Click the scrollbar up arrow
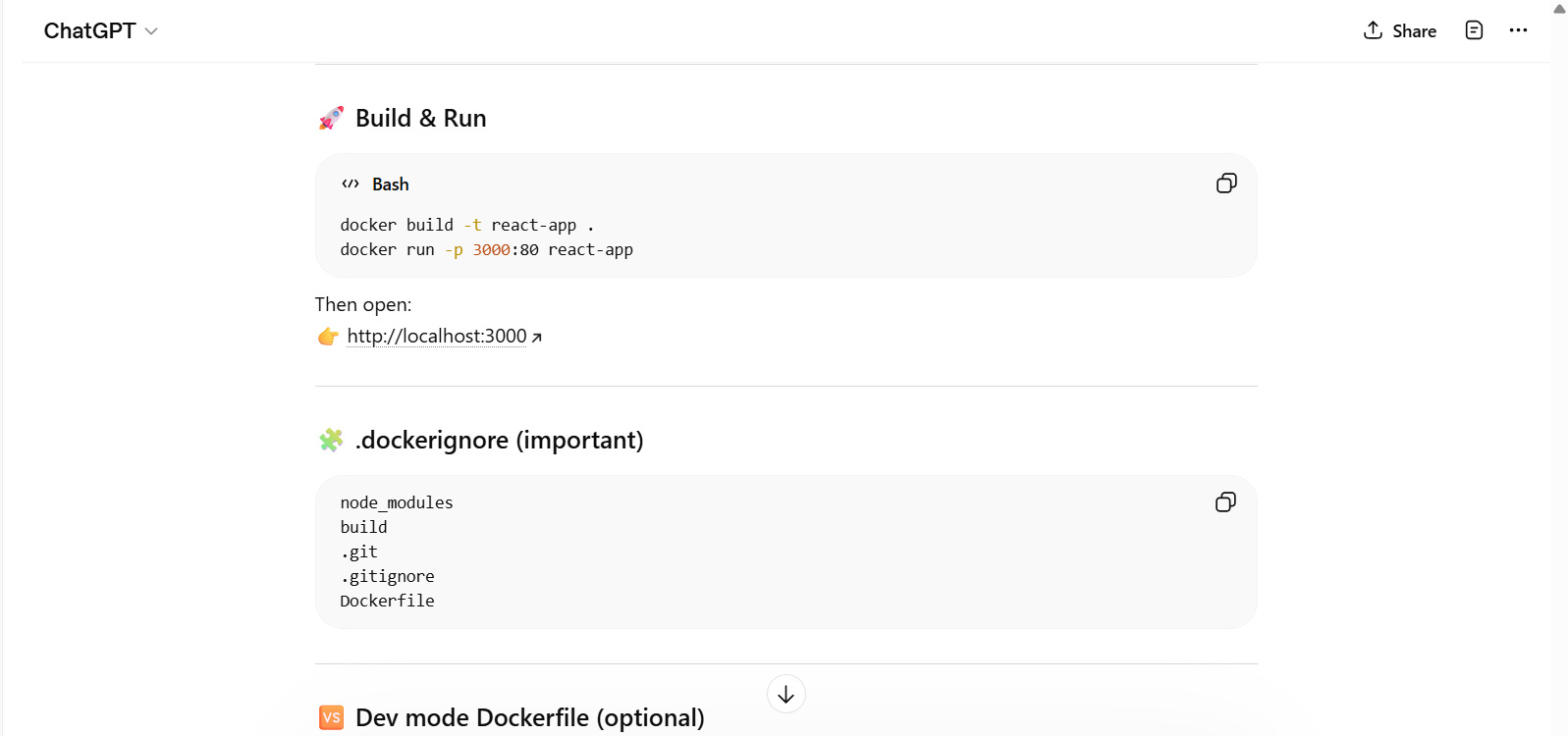This screenshot has height=736, width=1568. (1559, 9)
